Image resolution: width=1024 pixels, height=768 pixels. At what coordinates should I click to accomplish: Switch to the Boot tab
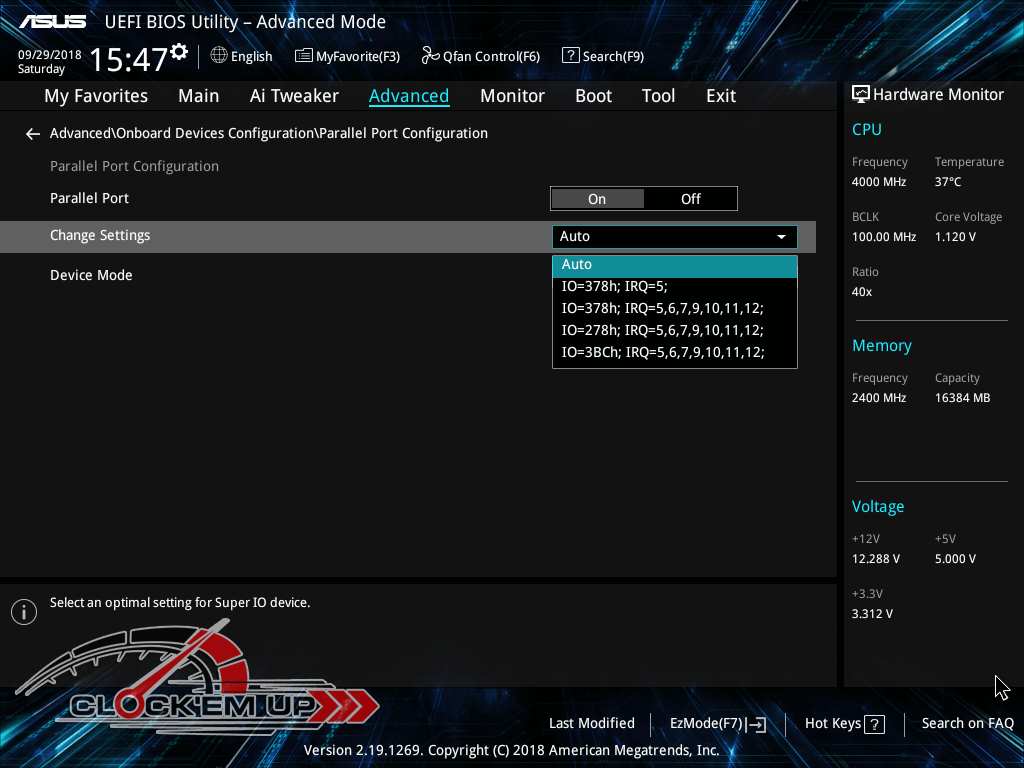click(x=593, y=96)
